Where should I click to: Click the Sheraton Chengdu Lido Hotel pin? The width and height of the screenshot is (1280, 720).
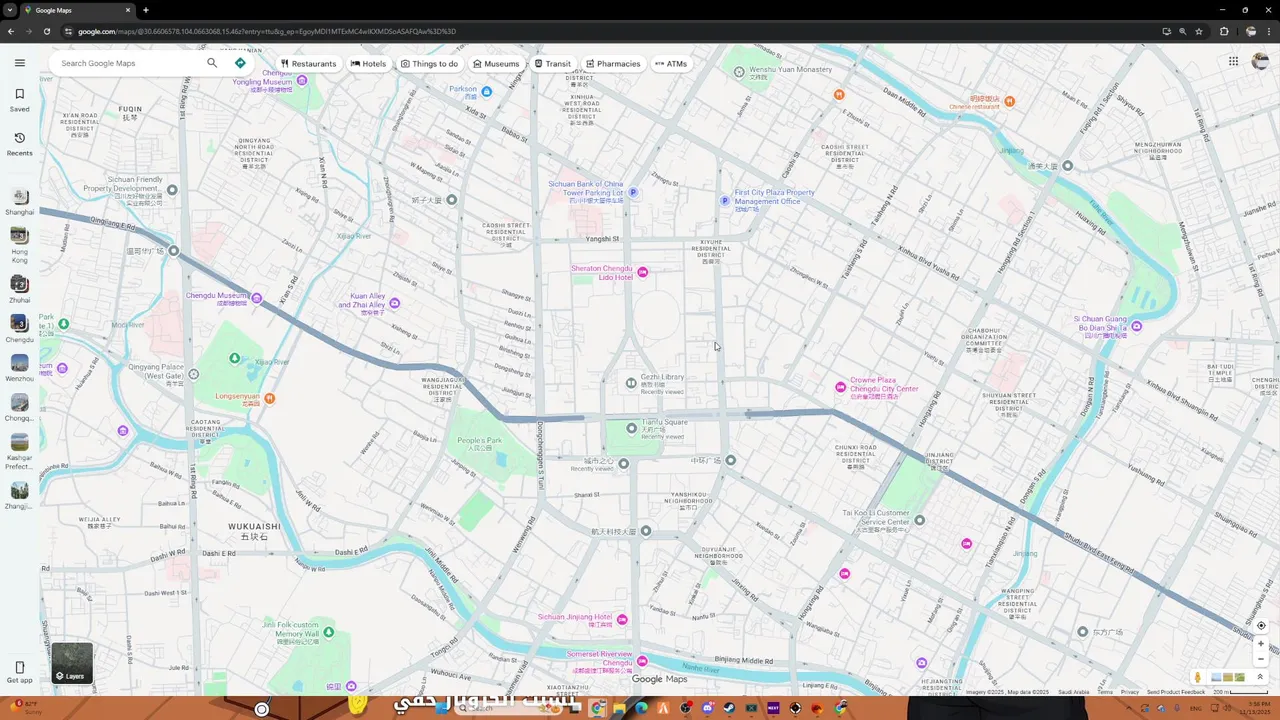point(643,272)
